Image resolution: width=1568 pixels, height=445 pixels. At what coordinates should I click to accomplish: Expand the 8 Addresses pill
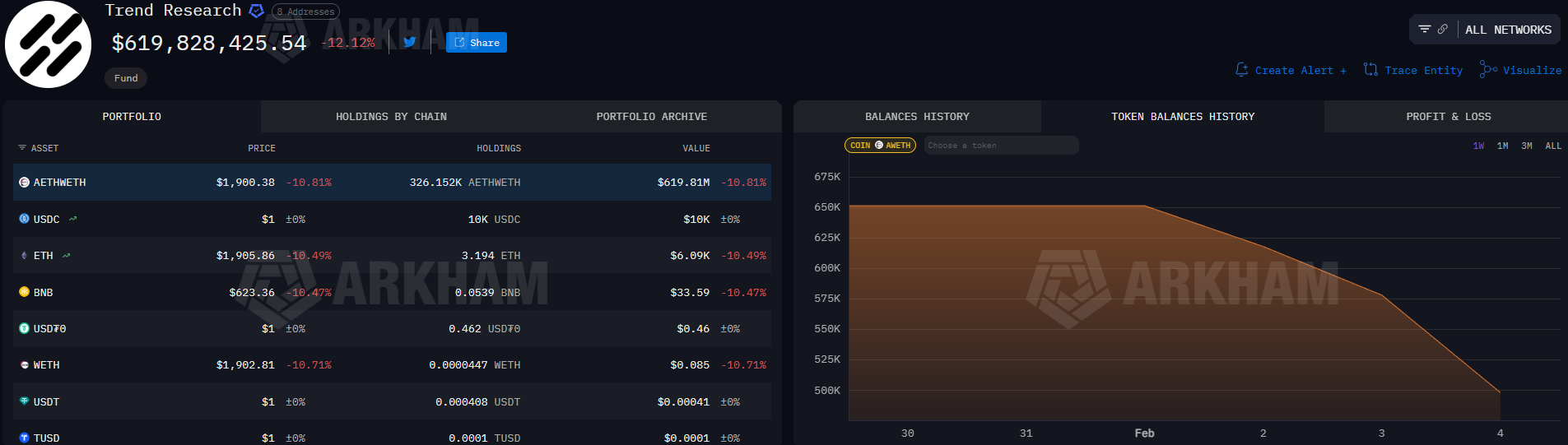pos(305,12)
